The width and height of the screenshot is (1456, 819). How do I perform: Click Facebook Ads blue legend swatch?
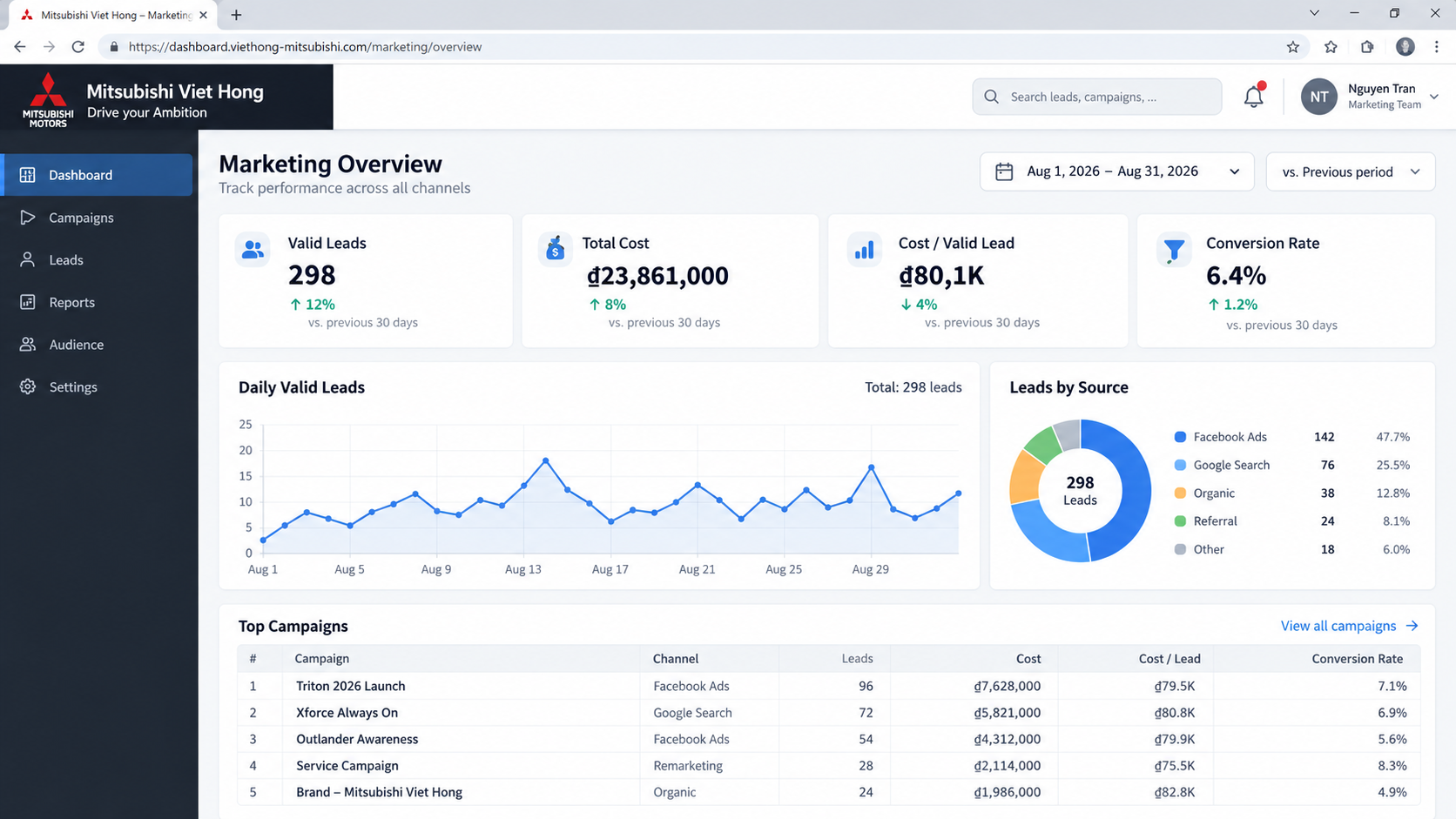[1180, 437]
